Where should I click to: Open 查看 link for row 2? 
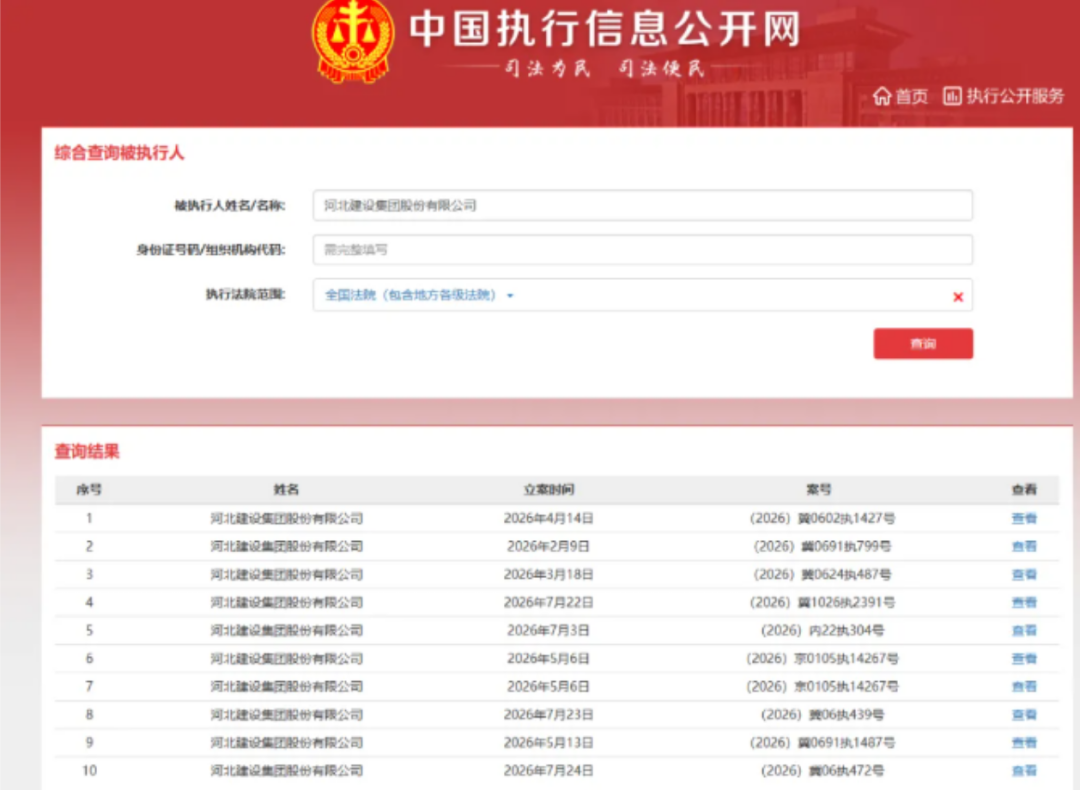(1024, 546)
